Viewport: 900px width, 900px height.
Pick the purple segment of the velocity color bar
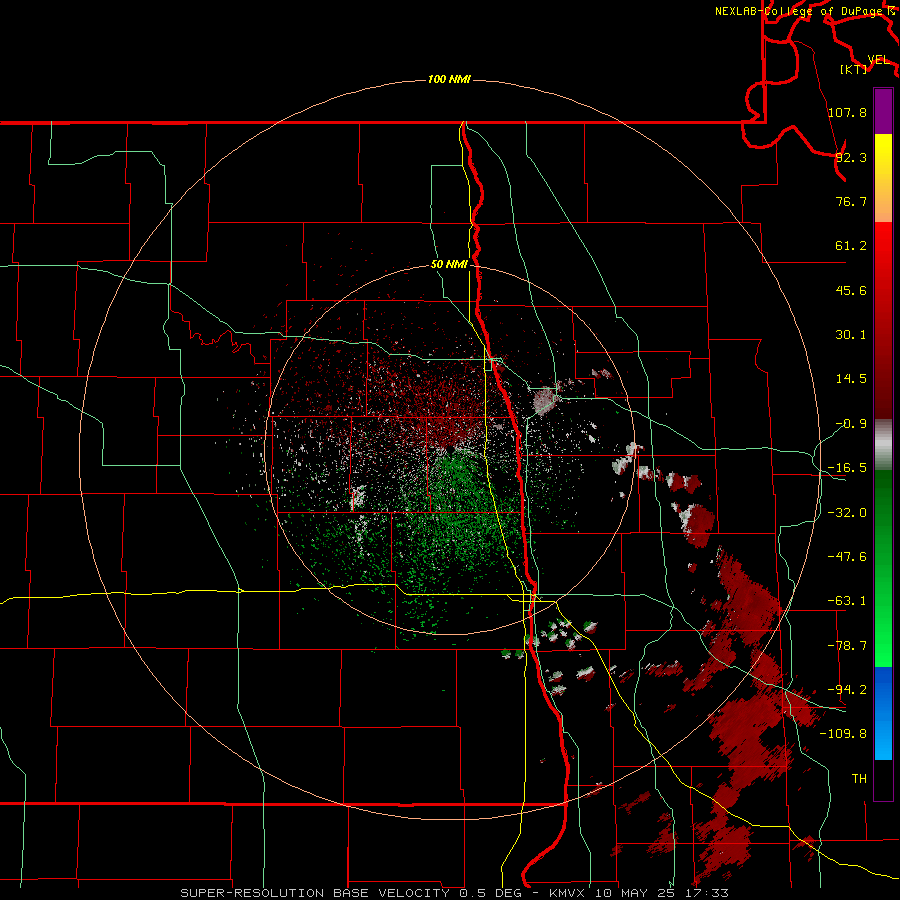(883, 111)
